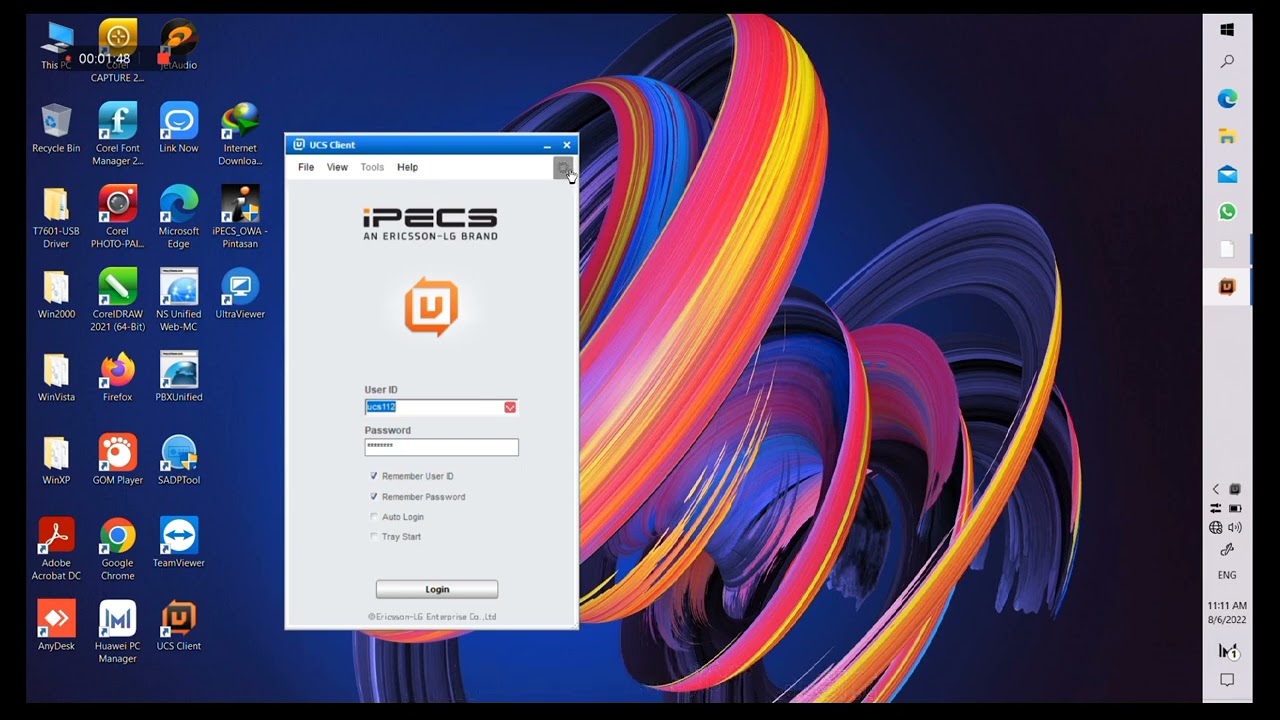Enable the Auto Login checkbox

[x=374, y=517]
